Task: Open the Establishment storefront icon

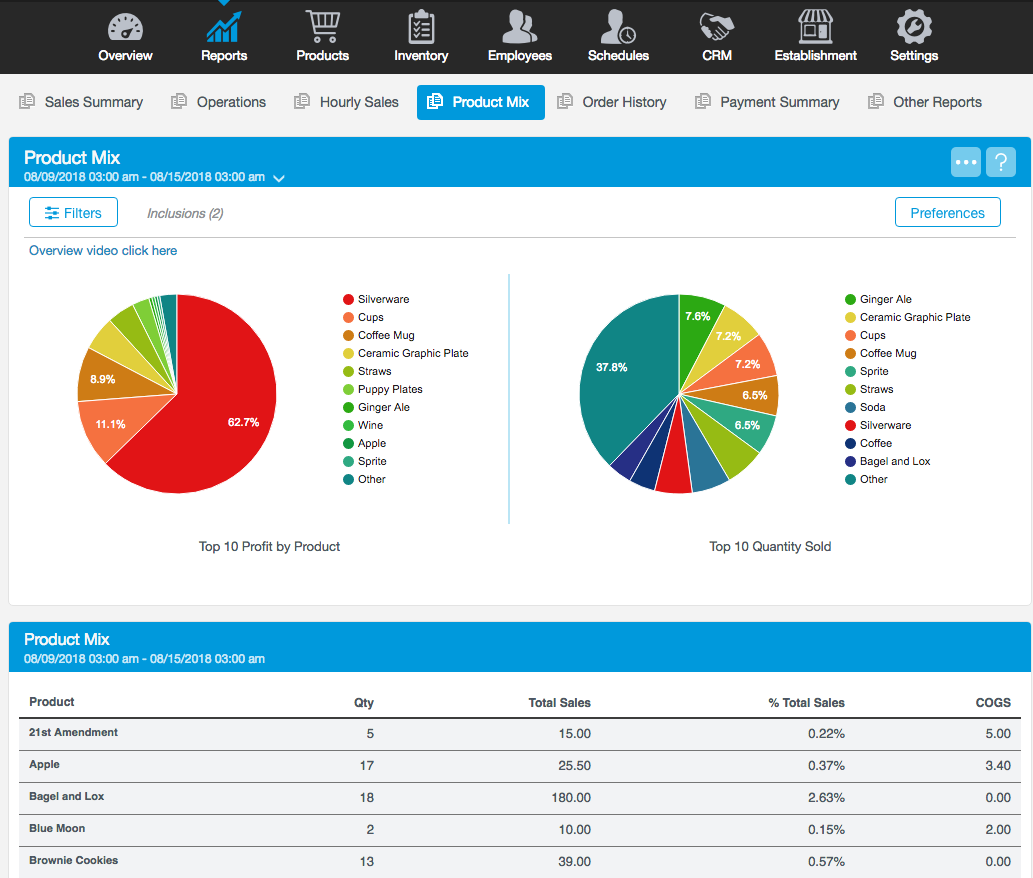Action: (815, 27)
